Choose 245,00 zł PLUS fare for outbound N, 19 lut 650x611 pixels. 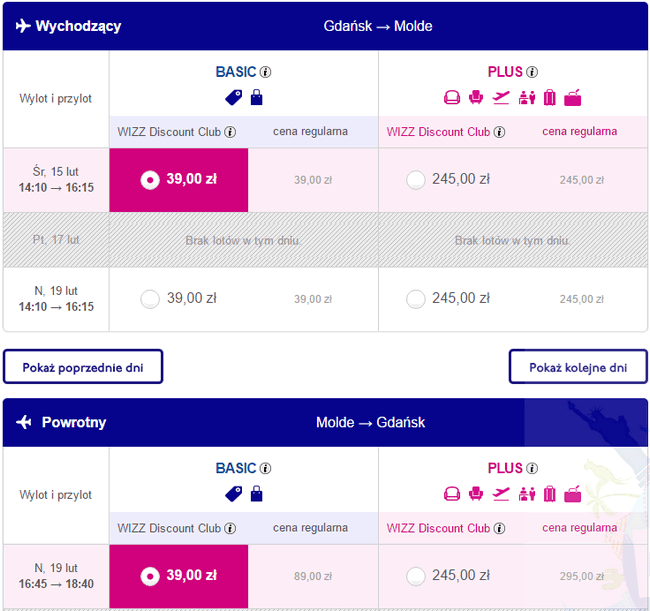coord(416,299)
